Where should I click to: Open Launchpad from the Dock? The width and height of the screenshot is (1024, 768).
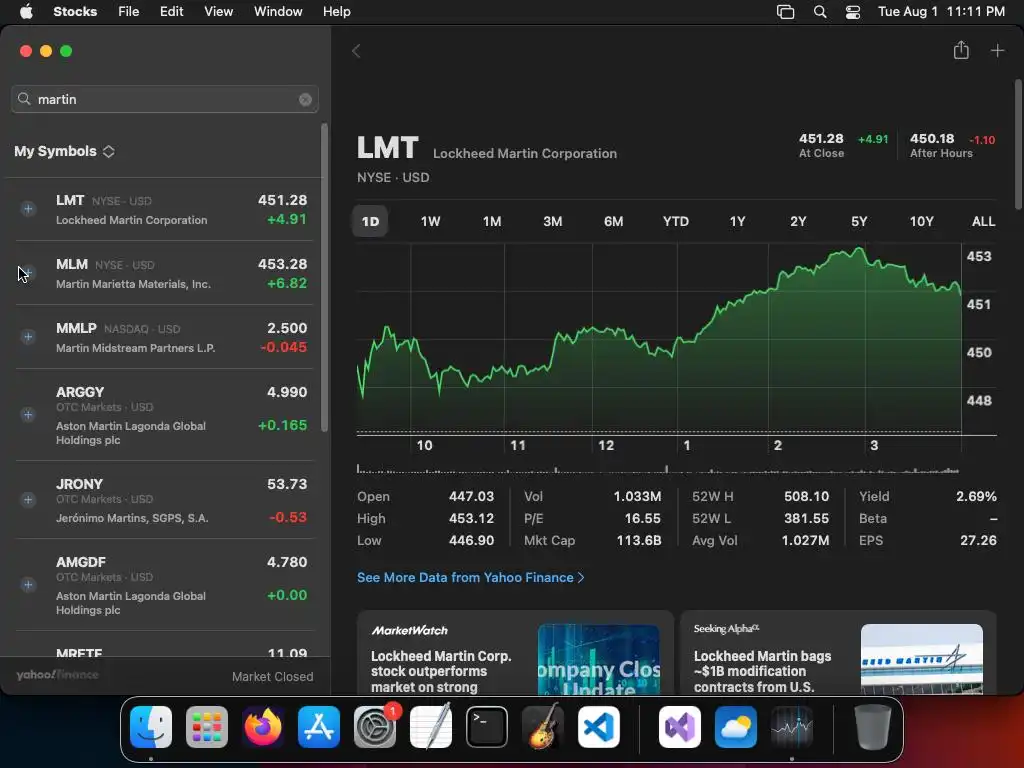tap(207, 727)
